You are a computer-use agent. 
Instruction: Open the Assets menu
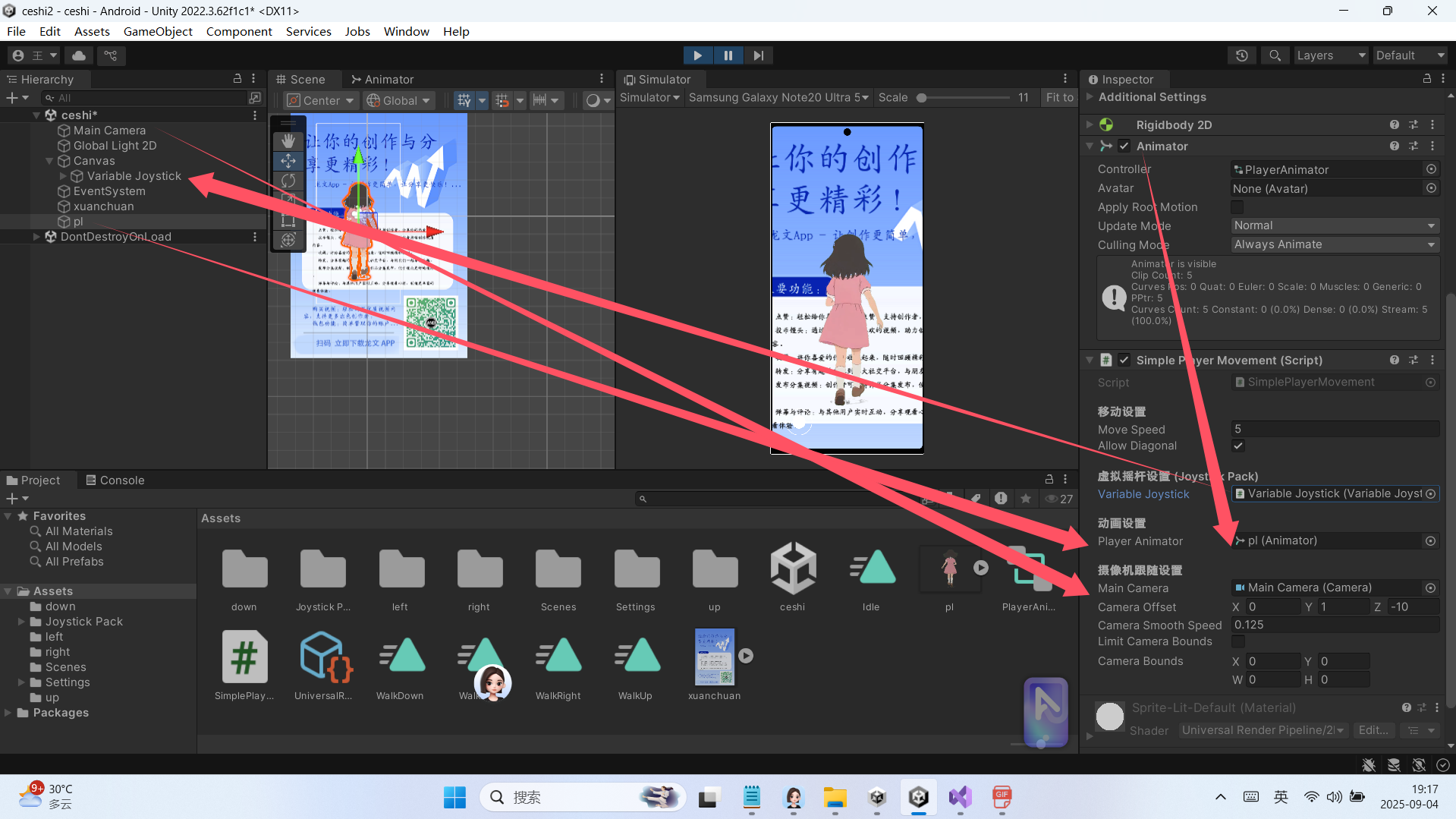point(92,31)
